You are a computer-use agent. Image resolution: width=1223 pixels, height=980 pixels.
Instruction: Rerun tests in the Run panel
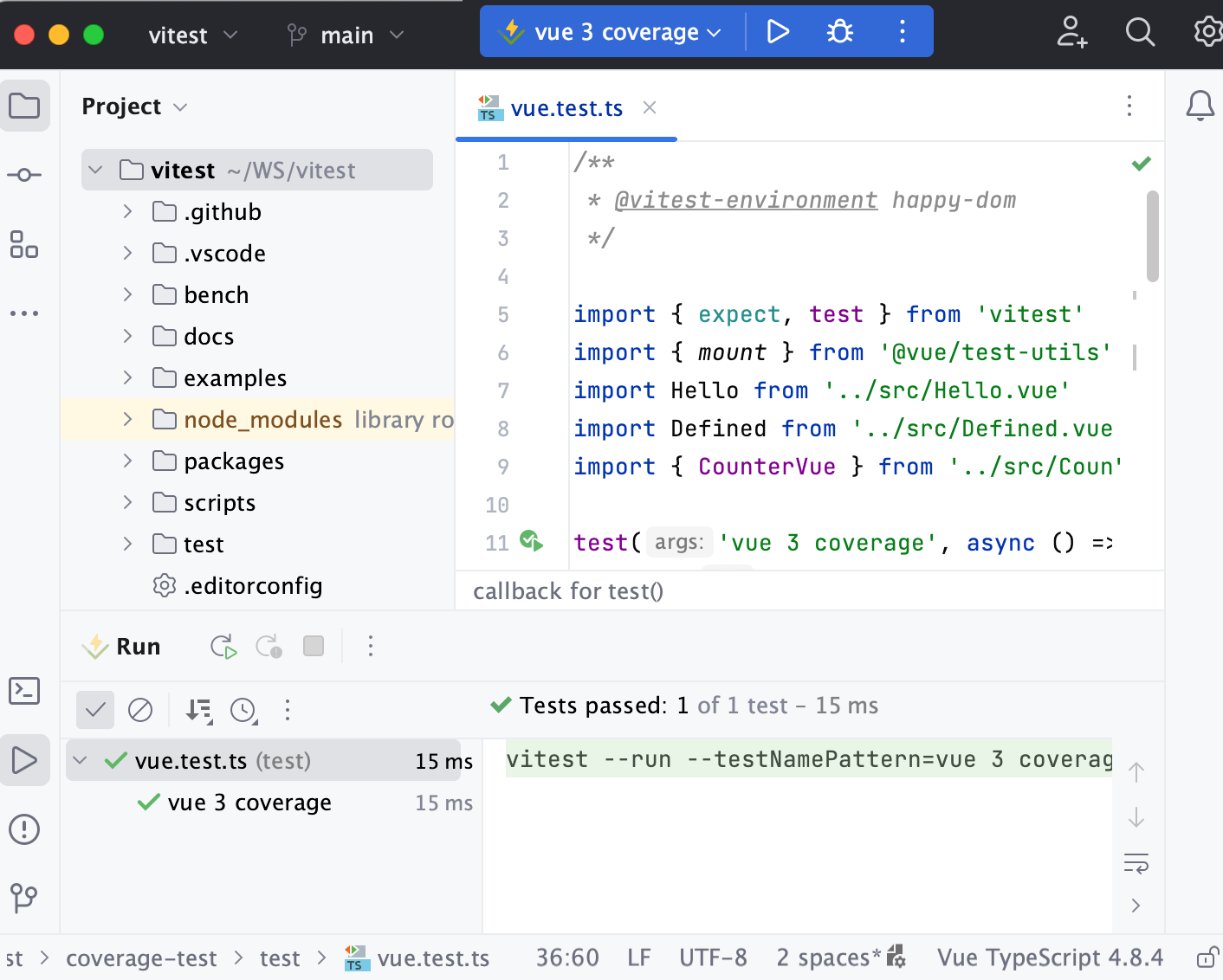(223, 646)
